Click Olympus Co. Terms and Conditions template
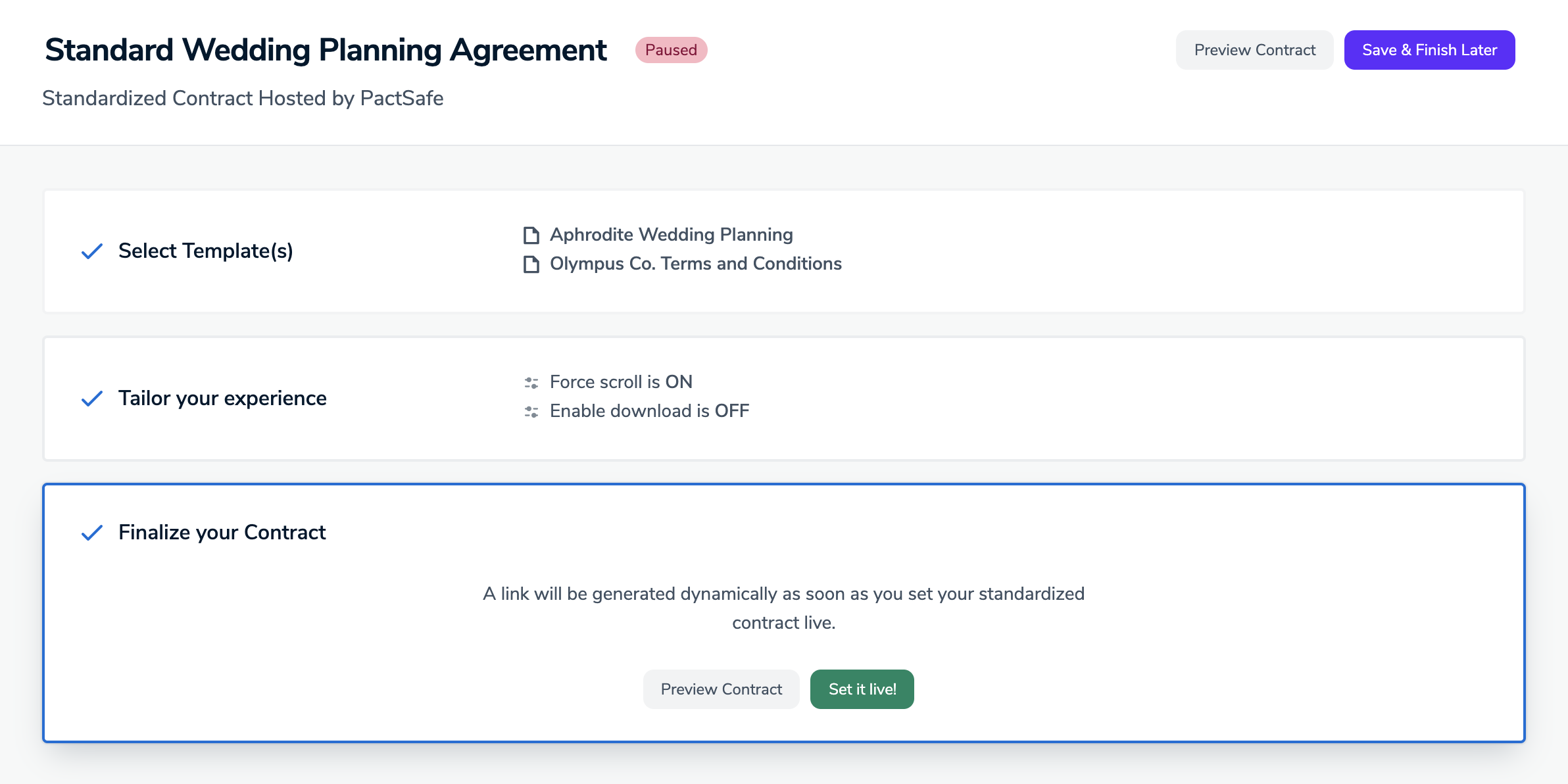The image size is (1568, 784). tap(696, 264)
